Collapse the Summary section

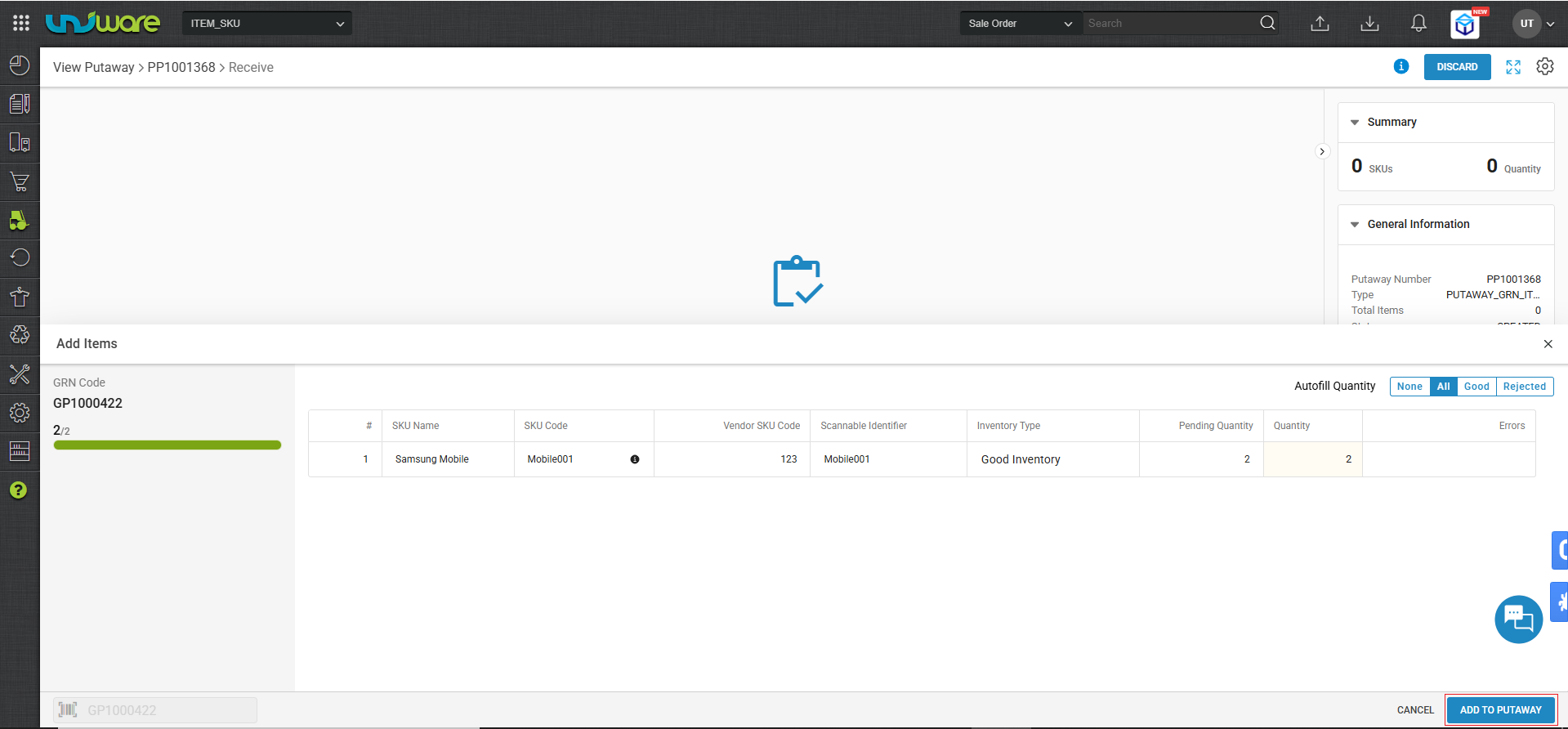click(x=1355, y=123)
